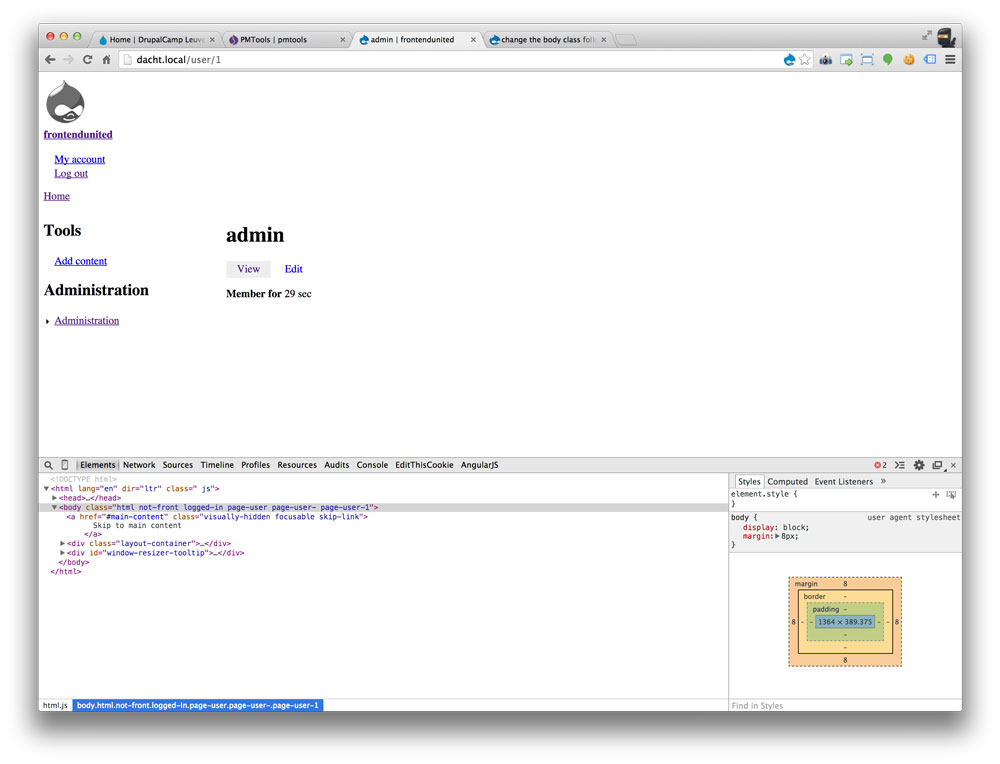Undock DevTools into separate window
The image size is (1000, 764).
tap(937, 464)
